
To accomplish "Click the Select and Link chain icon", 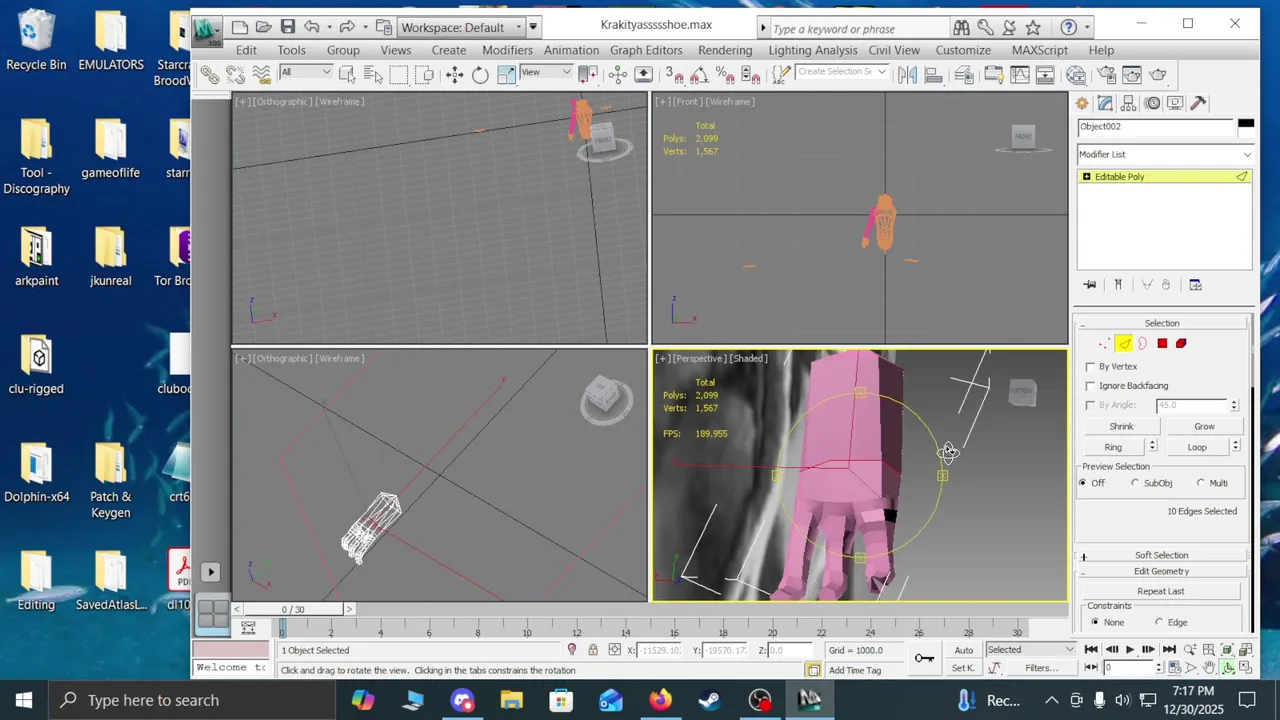I will point(208,74).
